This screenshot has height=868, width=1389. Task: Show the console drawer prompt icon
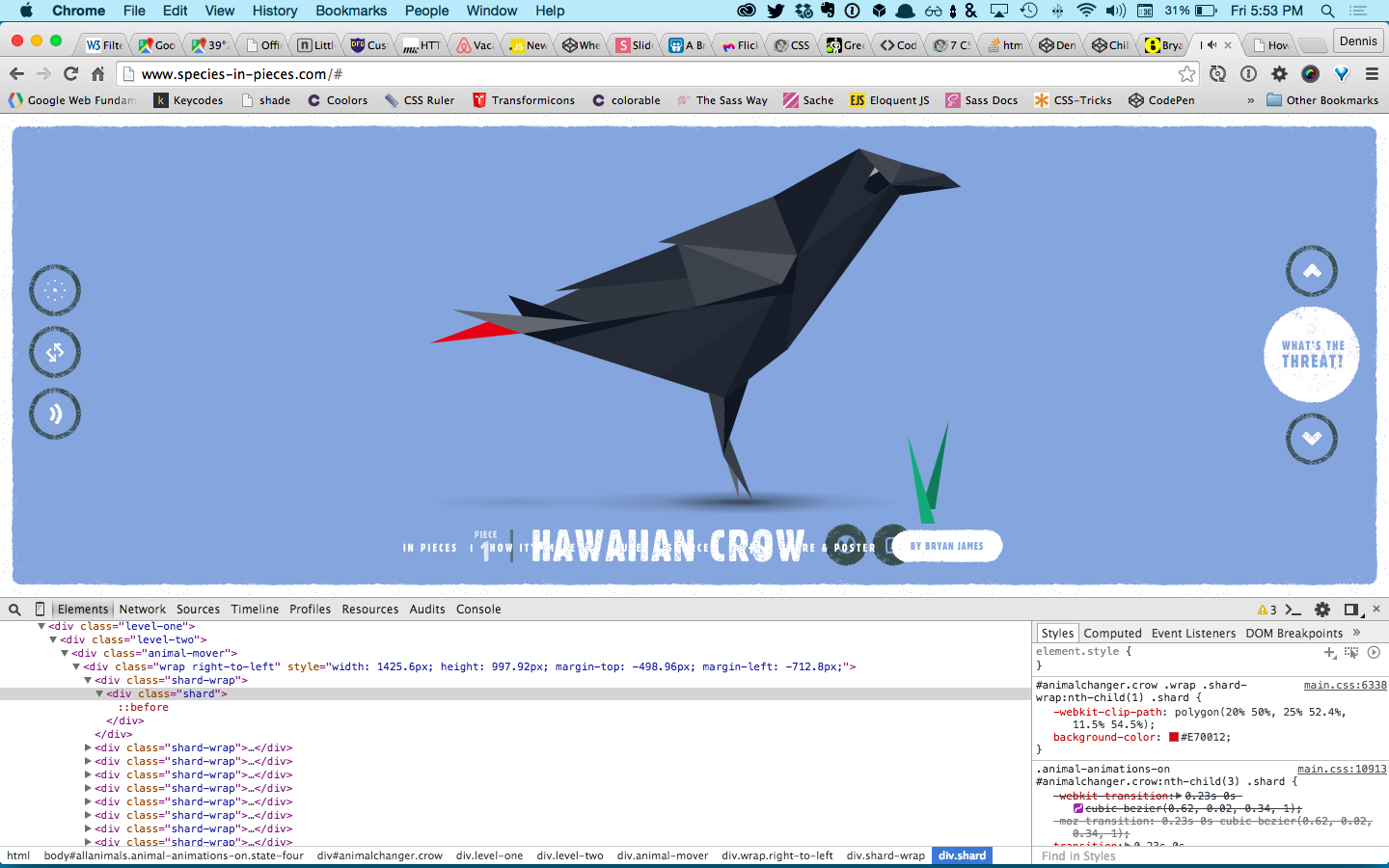pyautogui.click(x=1294, y=610)
